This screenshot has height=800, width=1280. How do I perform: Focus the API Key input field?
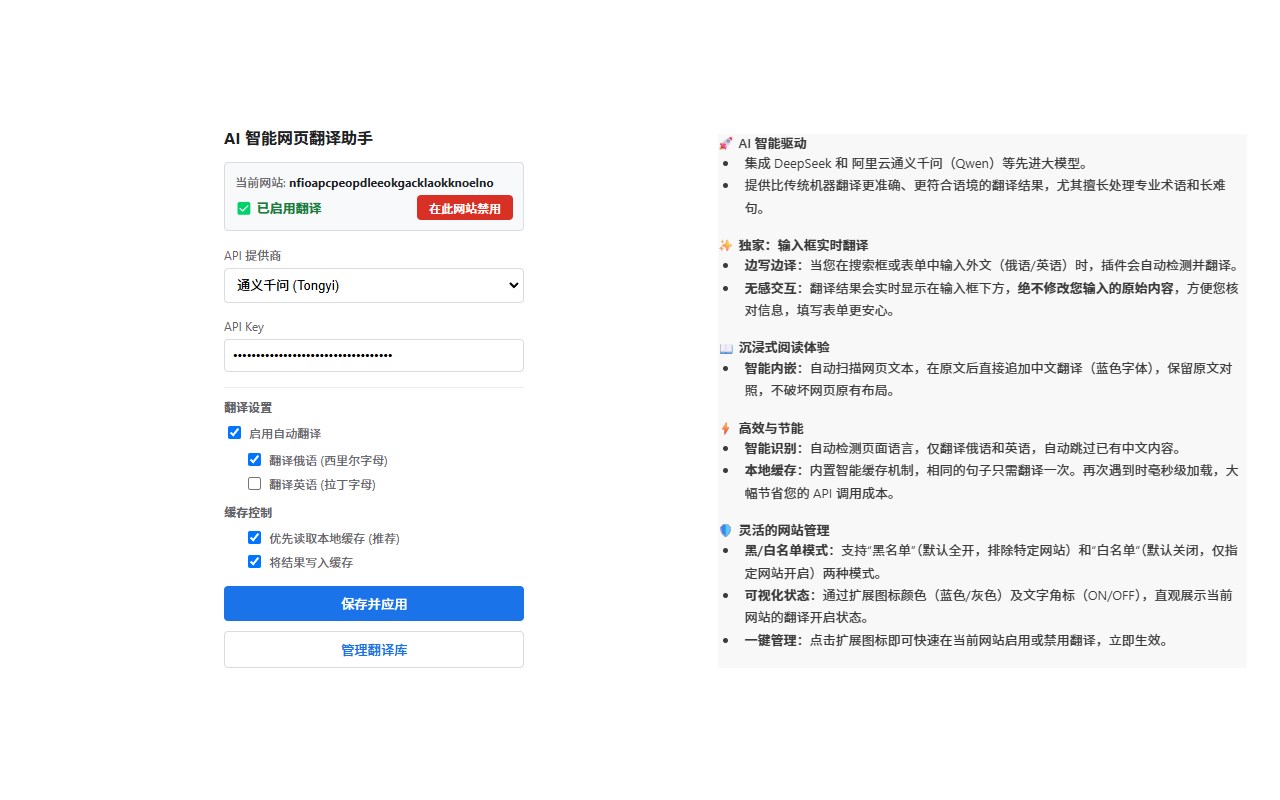(x=374, y=356)
